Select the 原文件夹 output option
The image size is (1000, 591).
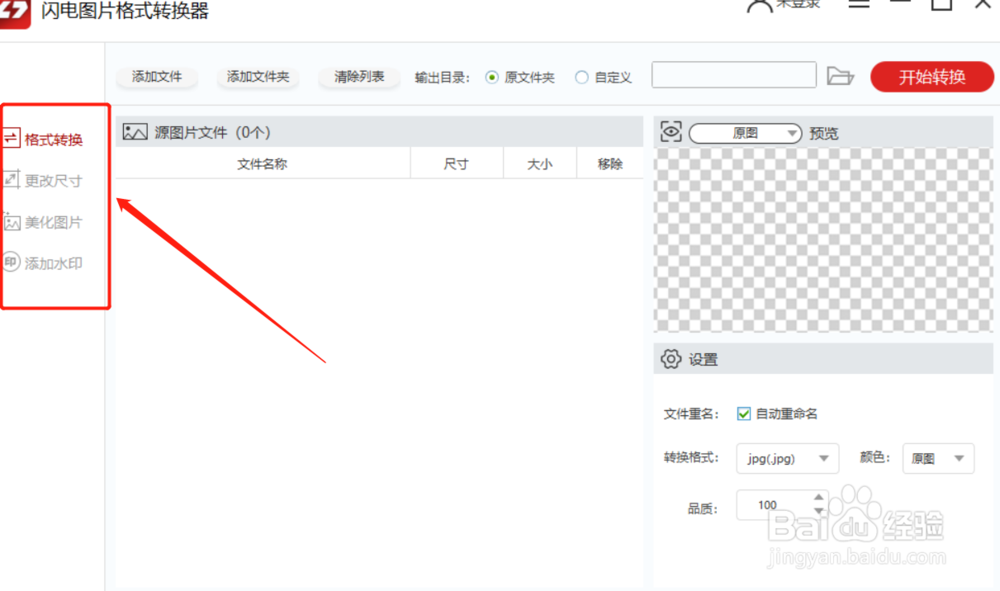[x=494, y=76]
